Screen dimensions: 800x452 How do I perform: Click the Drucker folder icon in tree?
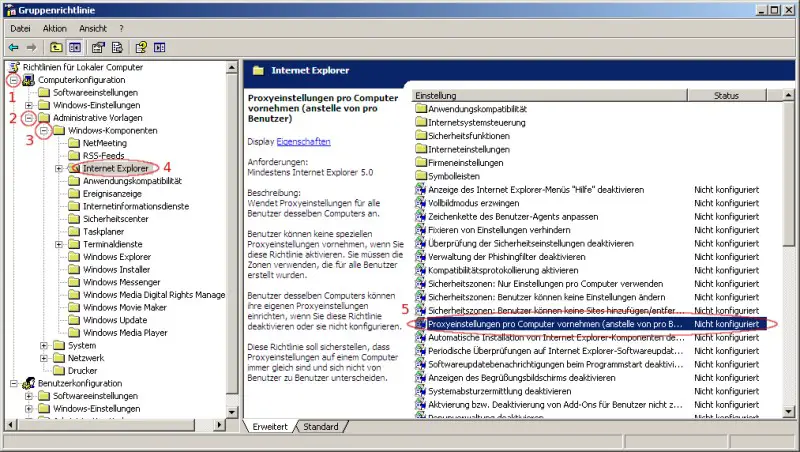tap(59, 370)
